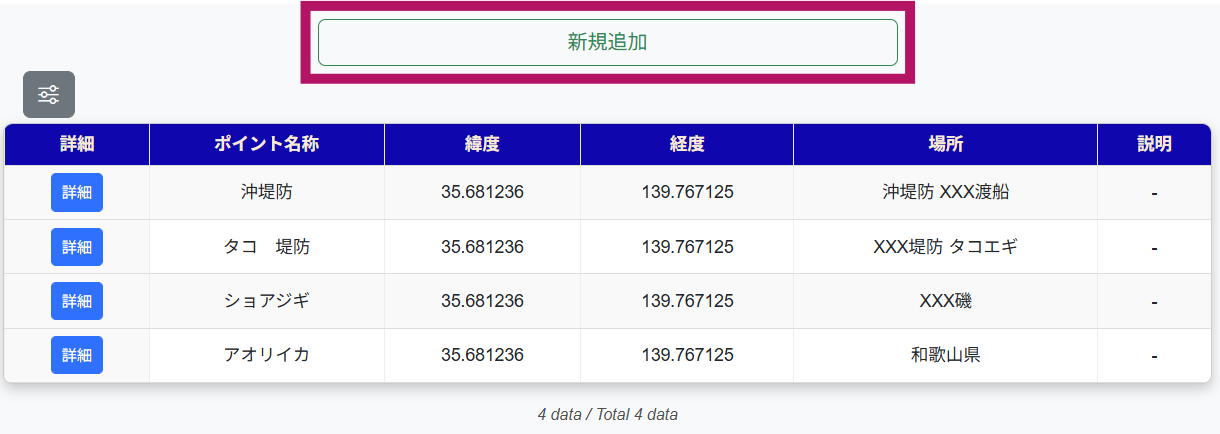Open 詳細 for the アオリイカ row
Image resolution: width=1220 pixels, height=434 pixels.
point(77,355)
